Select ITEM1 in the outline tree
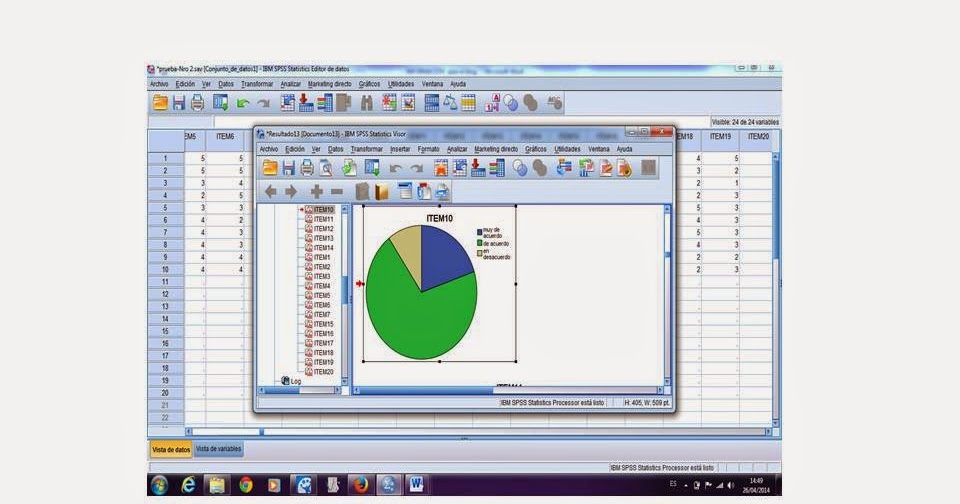The width and height of the screenshot is (960, 504). click(321, 258)
